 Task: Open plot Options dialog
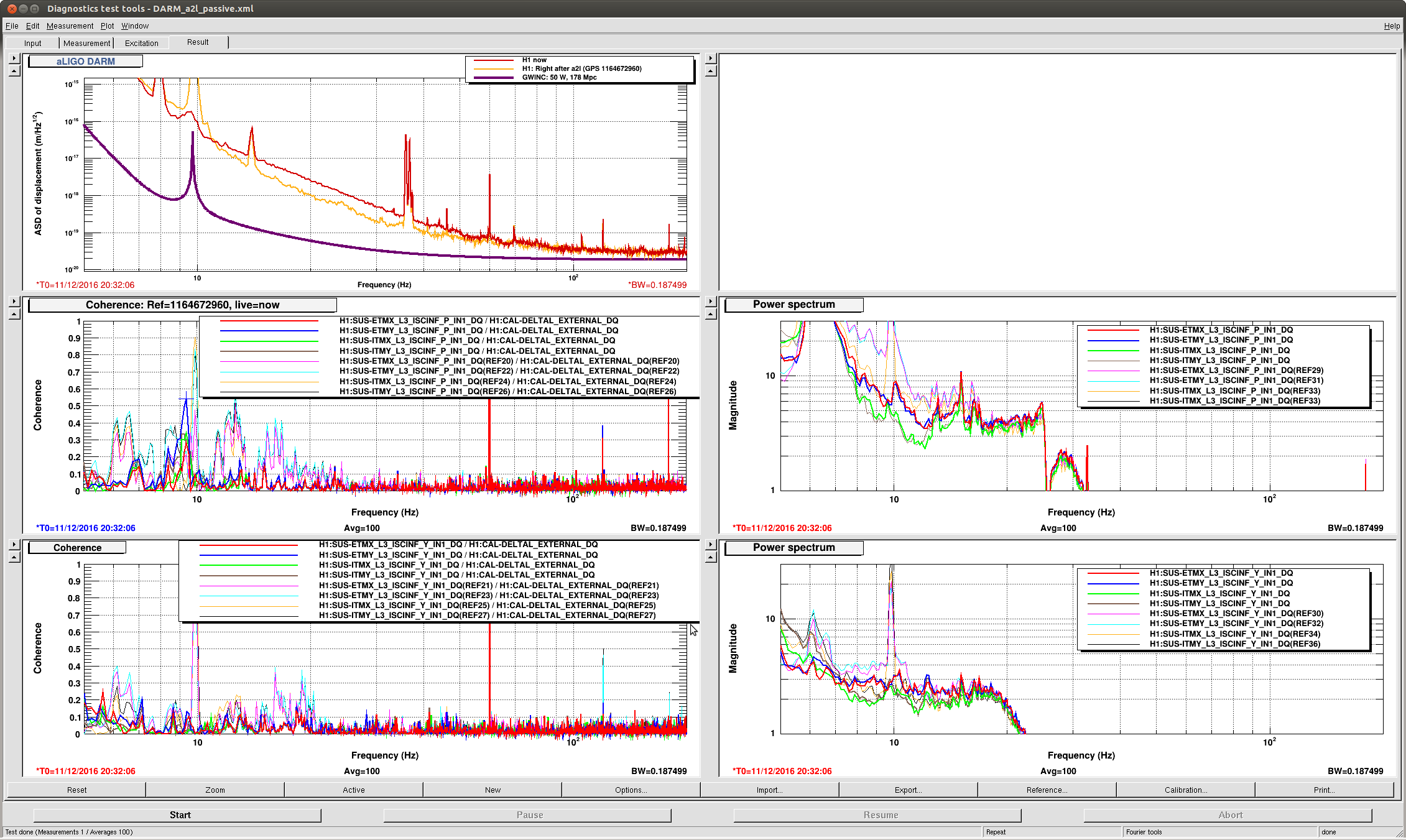coord(631,790)
